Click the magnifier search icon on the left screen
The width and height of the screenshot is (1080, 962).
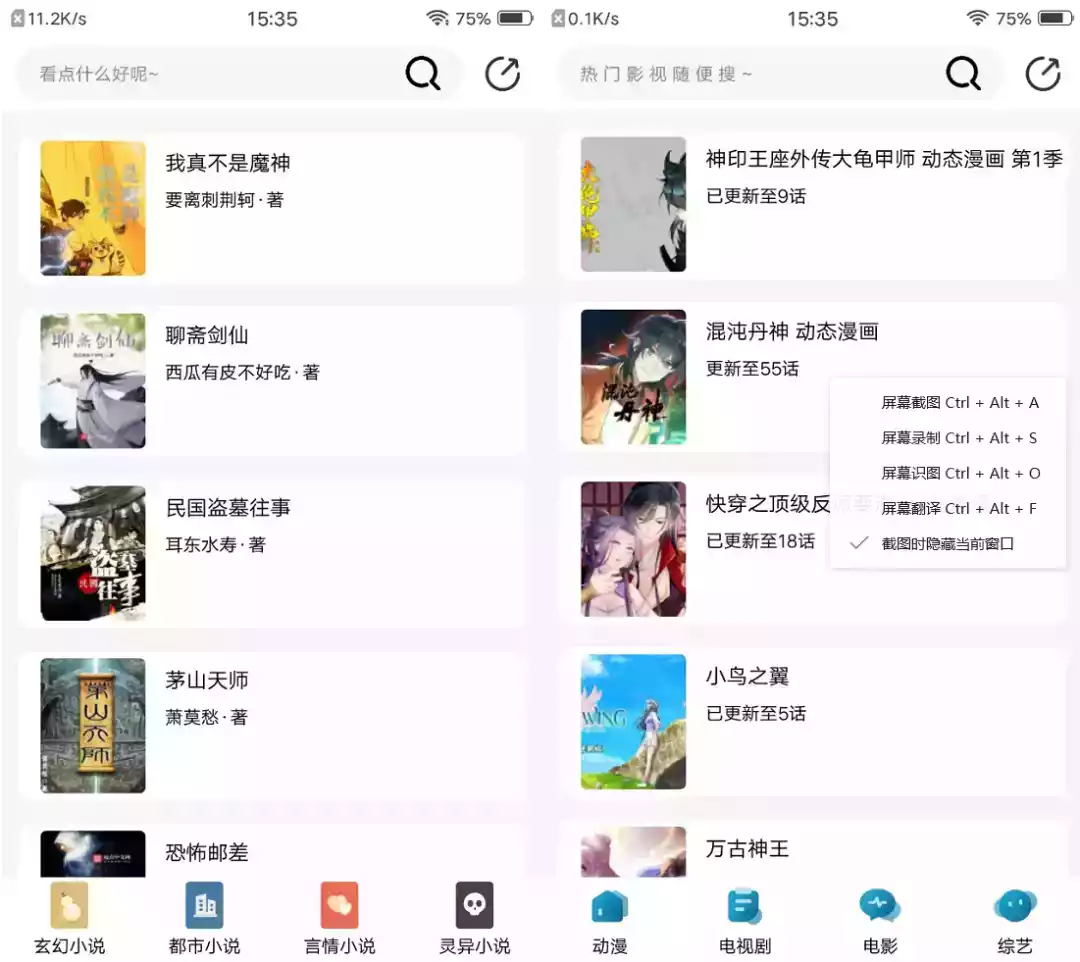click(x=422, y=73)
